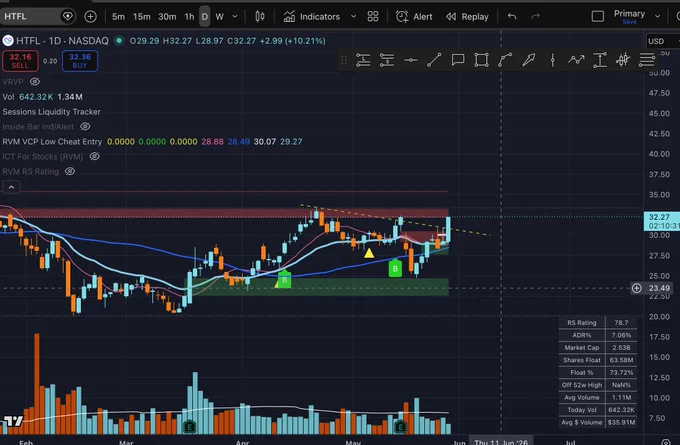This screenshot has width=680, height=445.
Task: Select the Path curve drawing tool
Action: point(505,60)
